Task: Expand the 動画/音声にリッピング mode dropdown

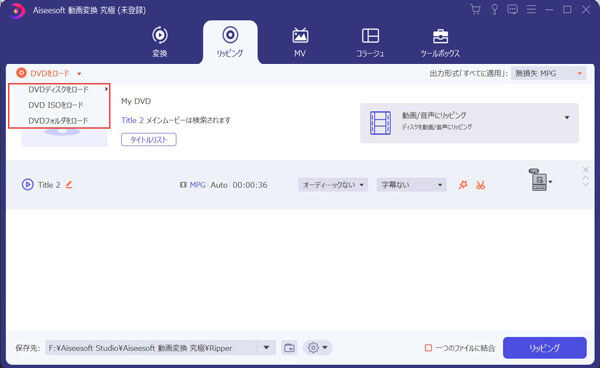Action: pos(567,117)
